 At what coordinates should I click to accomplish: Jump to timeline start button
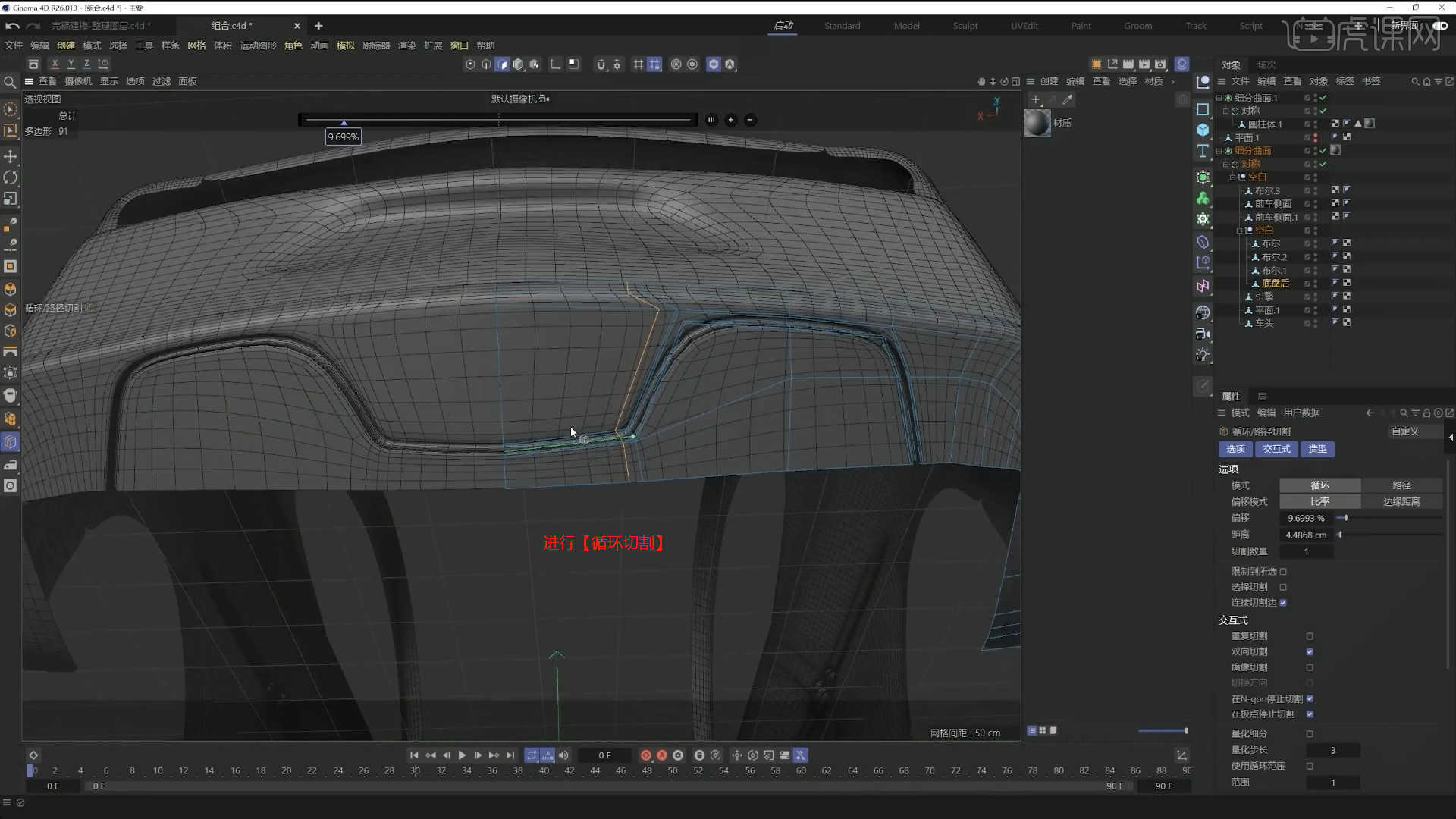414,755
